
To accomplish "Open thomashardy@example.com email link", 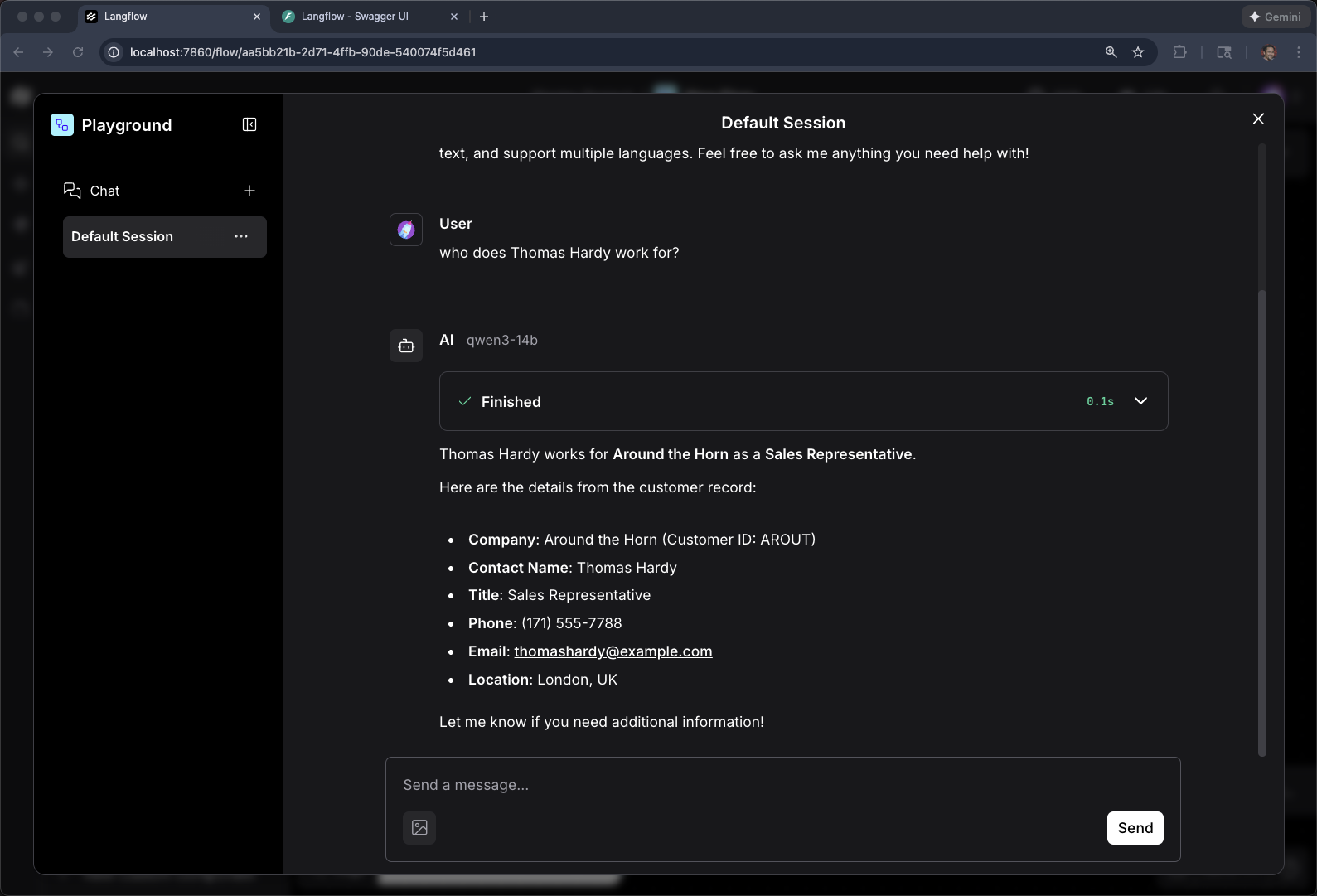I will tap(613, 651).
